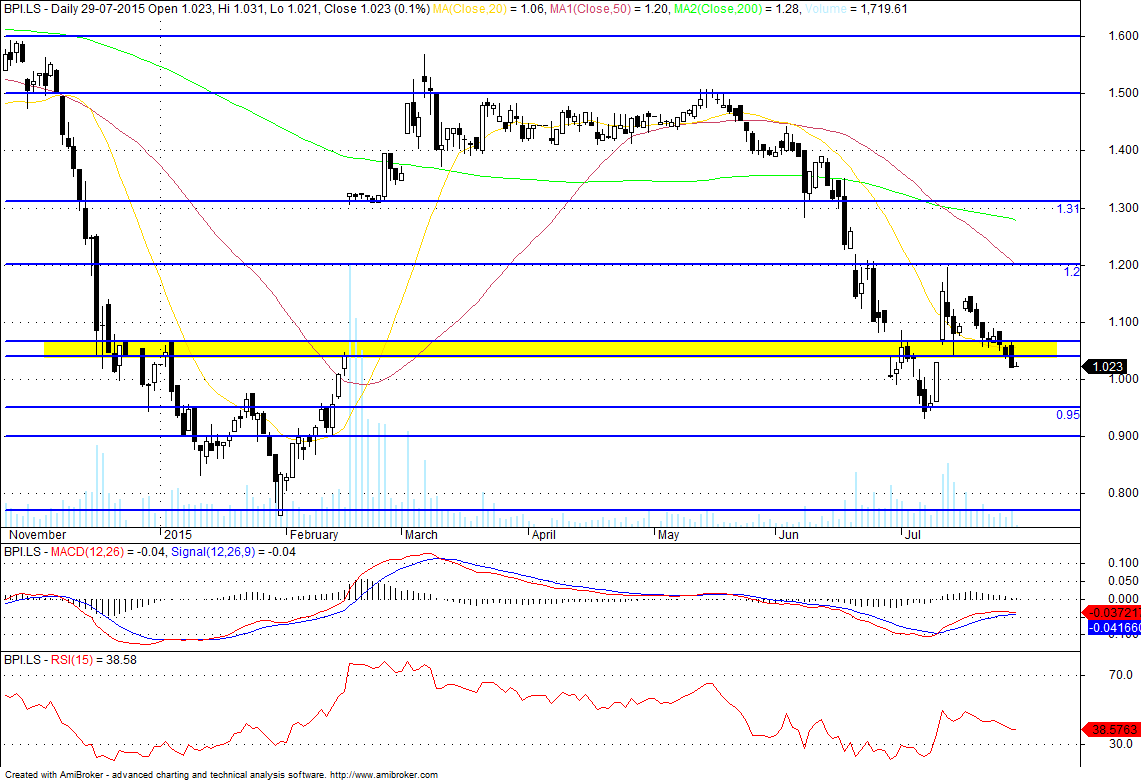
Task: Click the RSI(15) = 38.58 label
Action: pyautogui.click(x=93, y=659)
